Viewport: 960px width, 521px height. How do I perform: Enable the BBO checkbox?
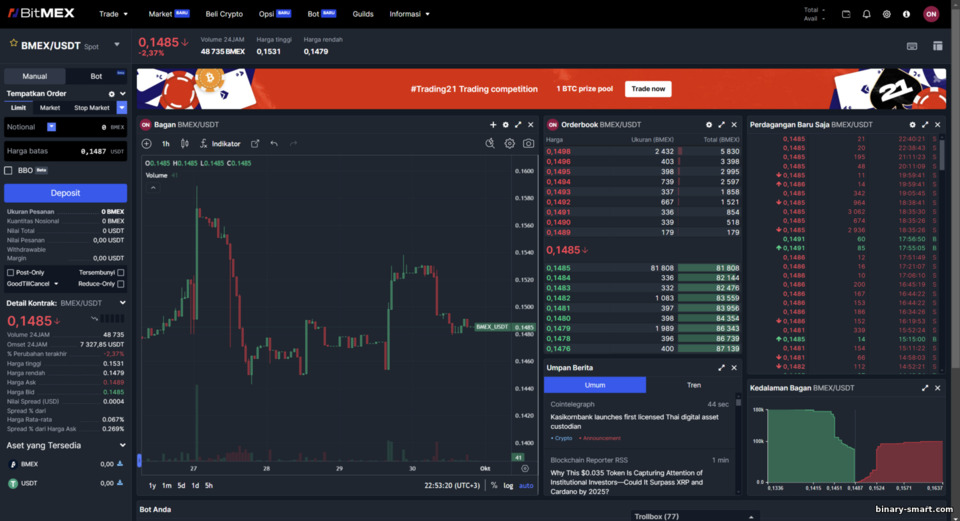pos(9,171)
